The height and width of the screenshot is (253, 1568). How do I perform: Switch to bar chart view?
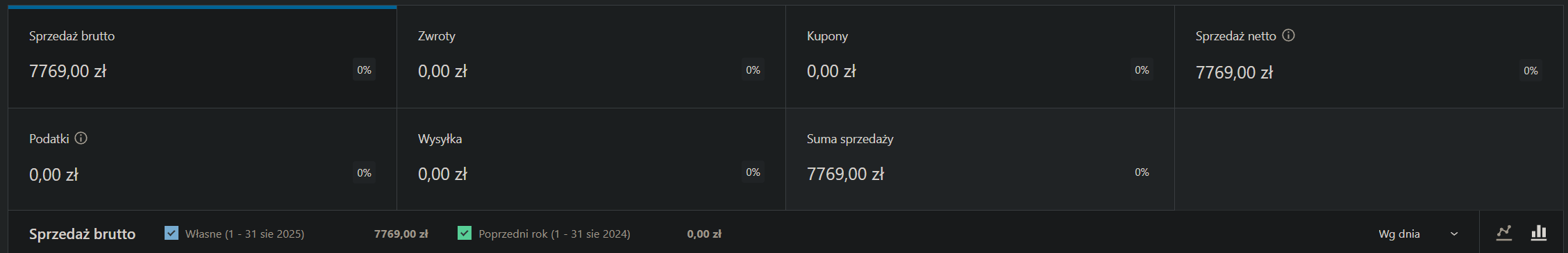coord(1539,233)
